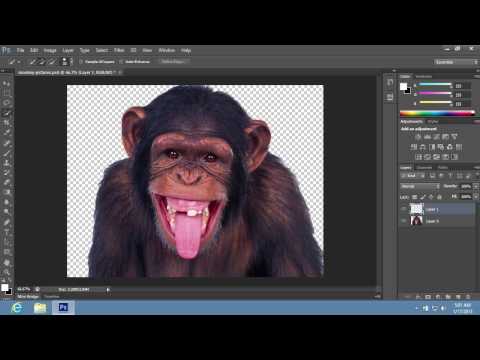Select the Dodge tool

(7, 211)
